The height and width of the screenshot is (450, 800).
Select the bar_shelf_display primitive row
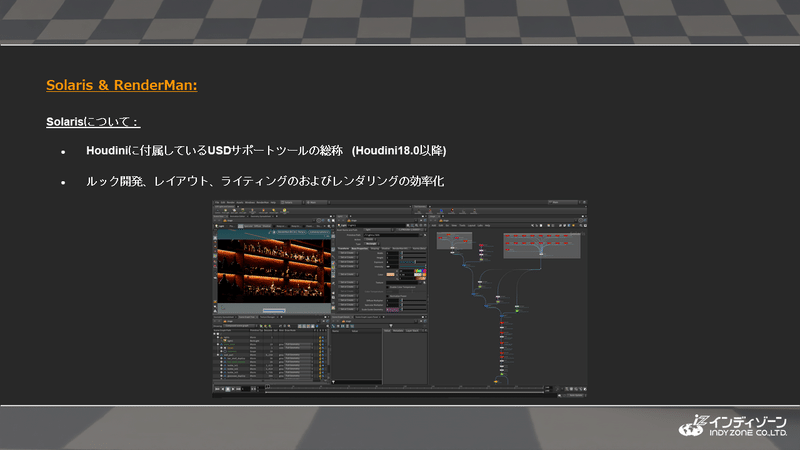tap(270, 359)
